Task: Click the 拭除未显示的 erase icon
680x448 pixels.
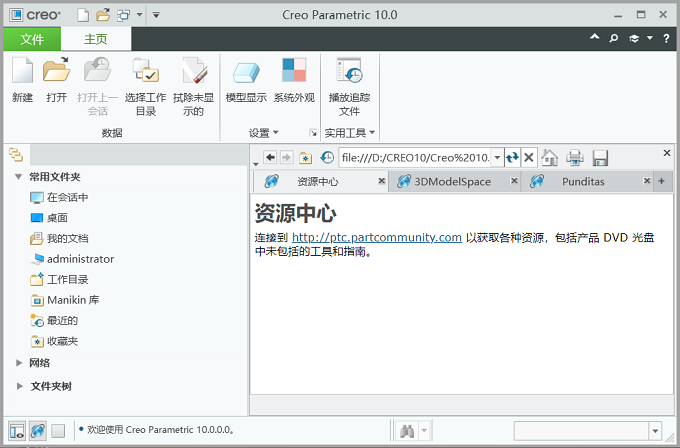Action: click(193, 71)
